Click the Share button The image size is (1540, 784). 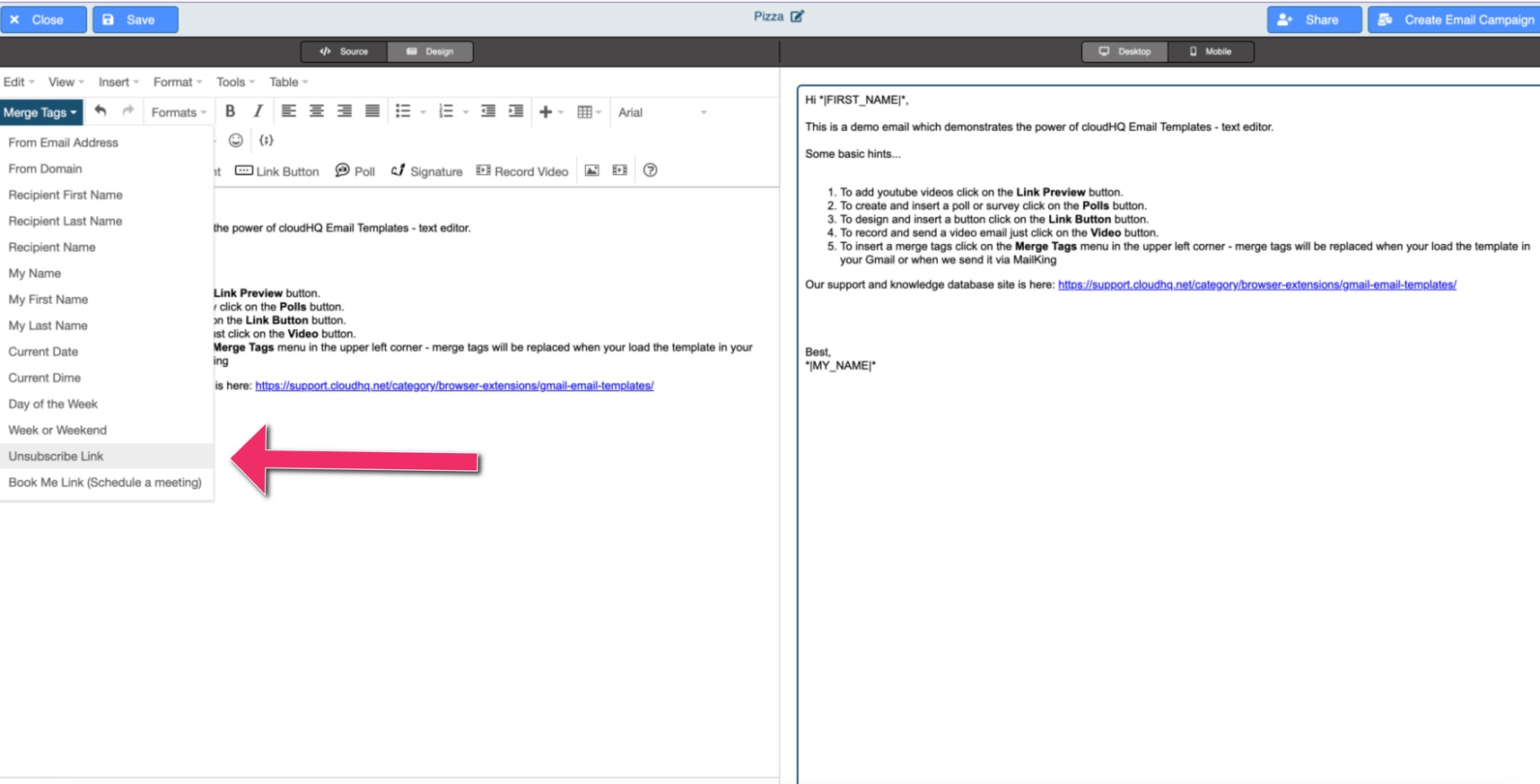(x=1314, y=19)
